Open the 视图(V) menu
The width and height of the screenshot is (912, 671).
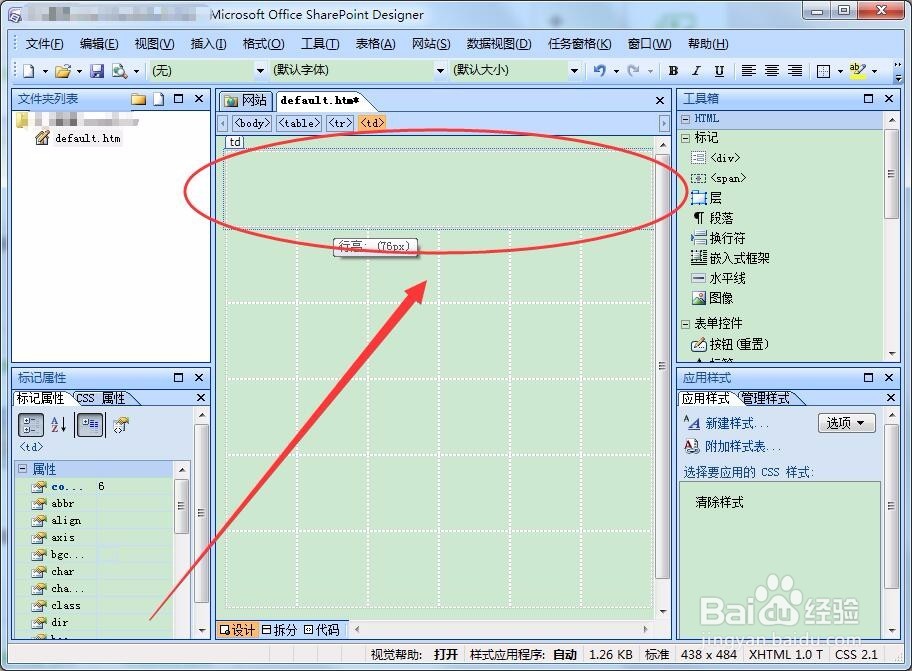(x=154, y=44)
